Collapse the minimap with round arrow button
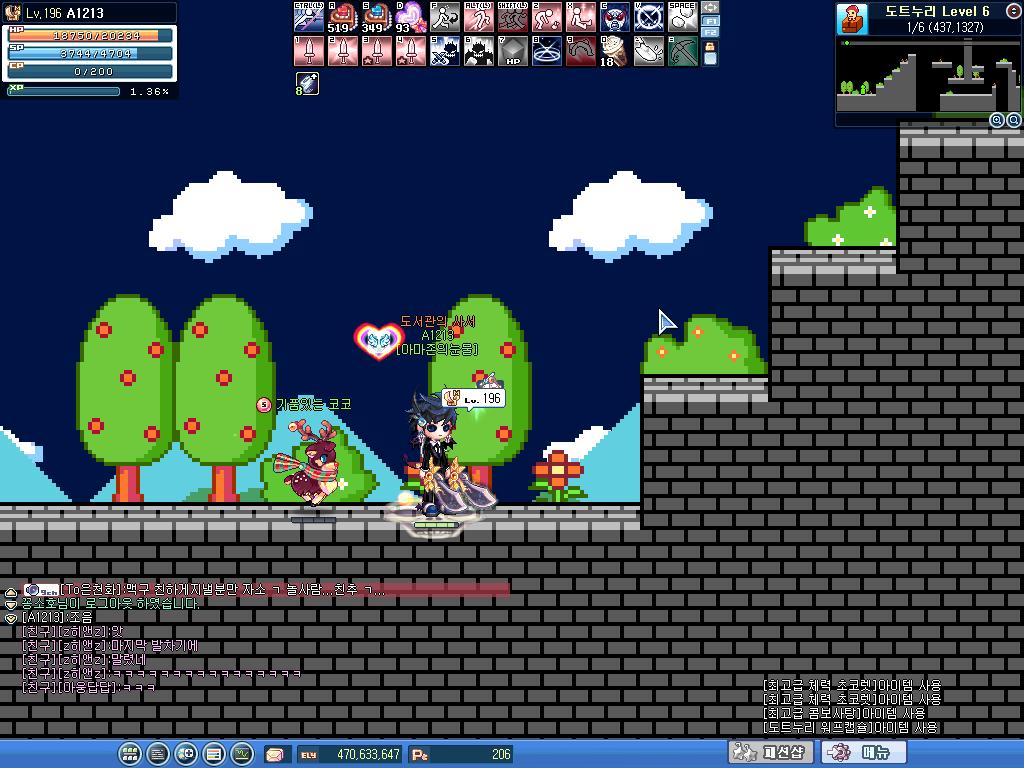Viewport: 1024px width, 768px height. tap(1014, 11)
